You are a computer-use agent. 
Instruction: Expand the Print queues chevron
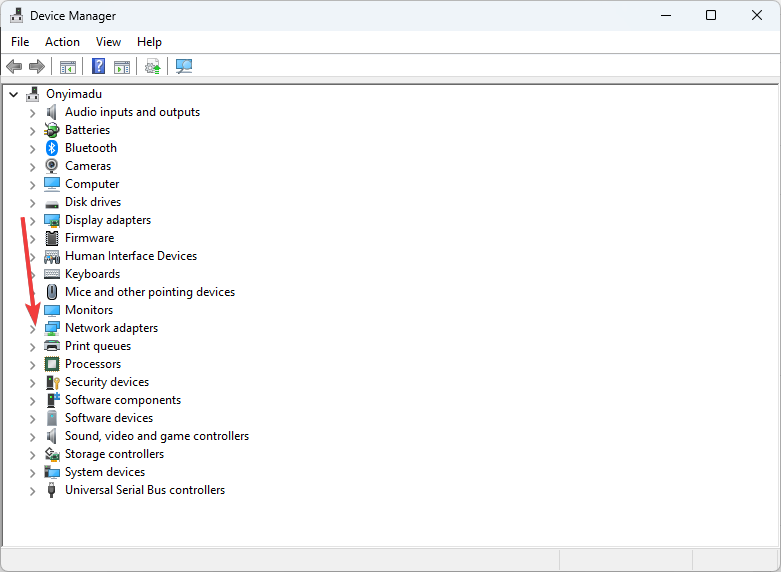point(32,347)
